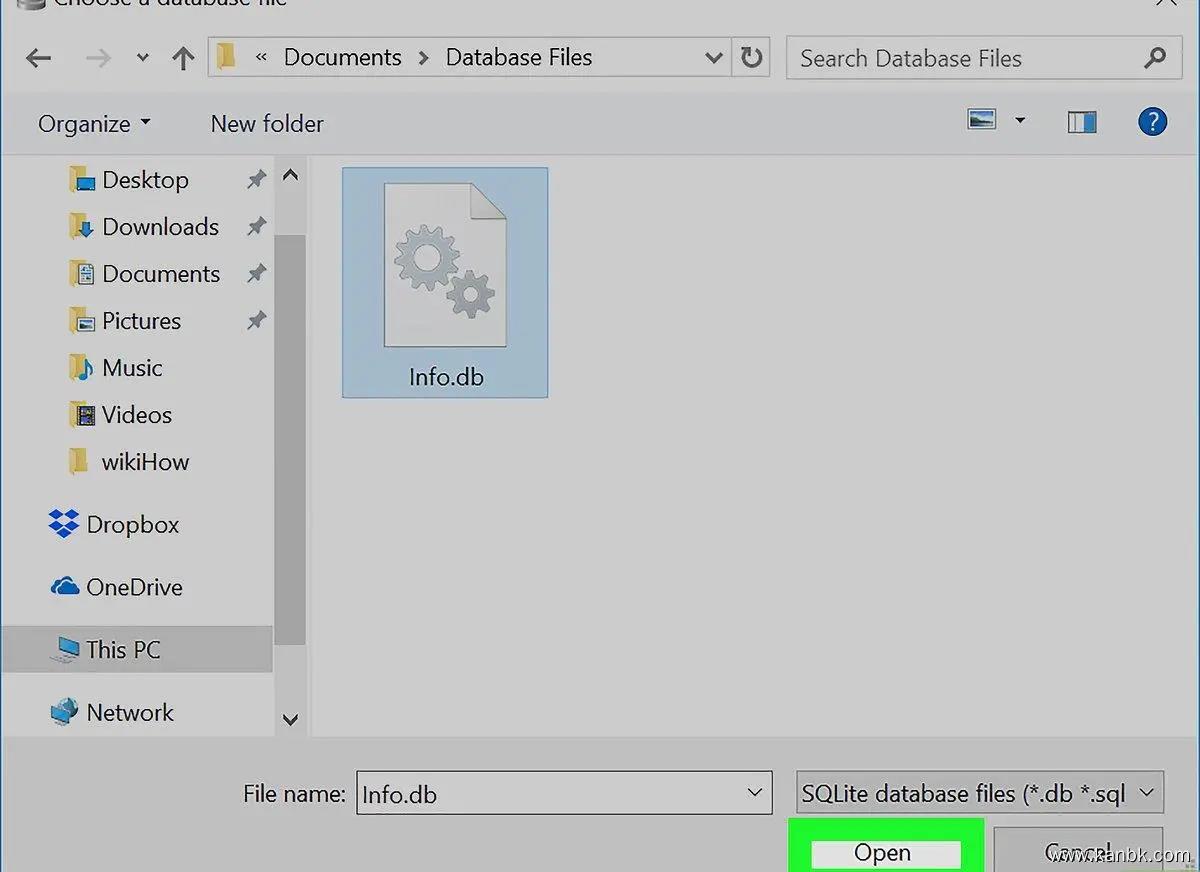Open the Organize menu
Image resolution: width=1200 pixels, height=872 pixels.
(94, 124)
